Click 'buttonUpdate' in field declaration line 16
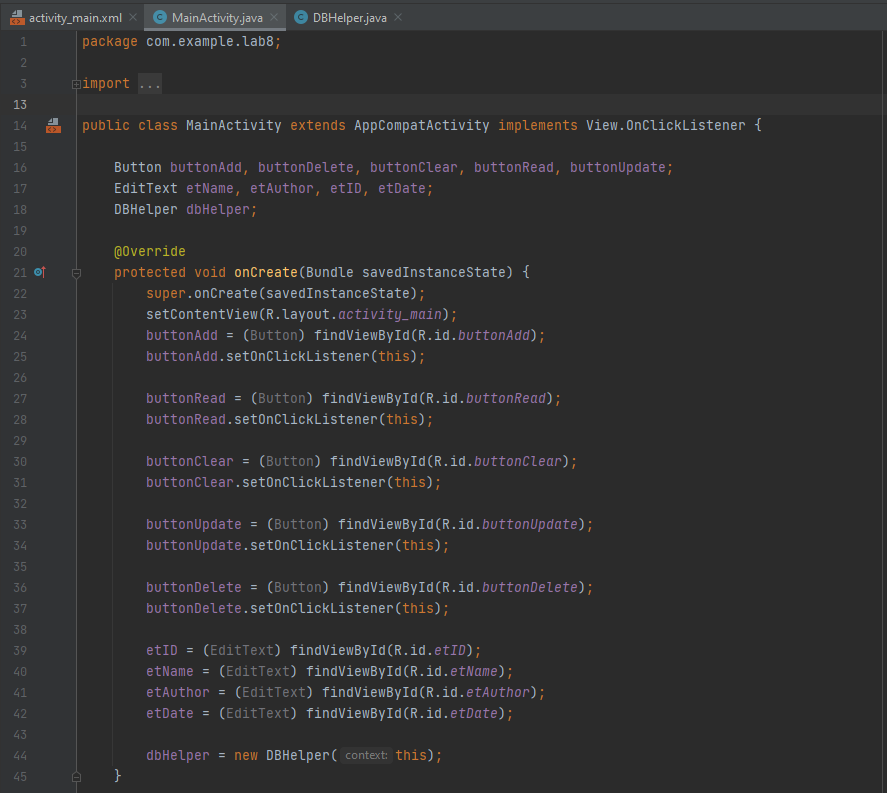The height and width of the screenshot is (793, 887). point(617,167)
